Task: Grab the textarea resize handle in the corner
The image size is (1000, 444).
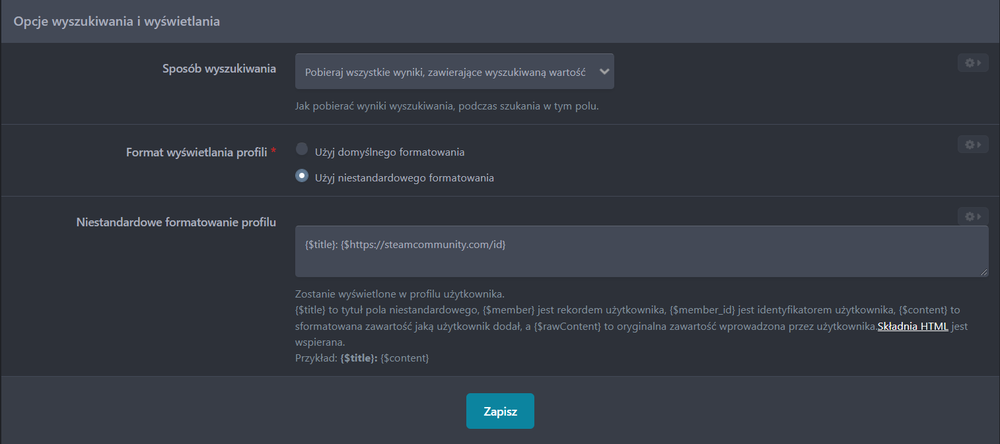Action: tap(984, 272)
